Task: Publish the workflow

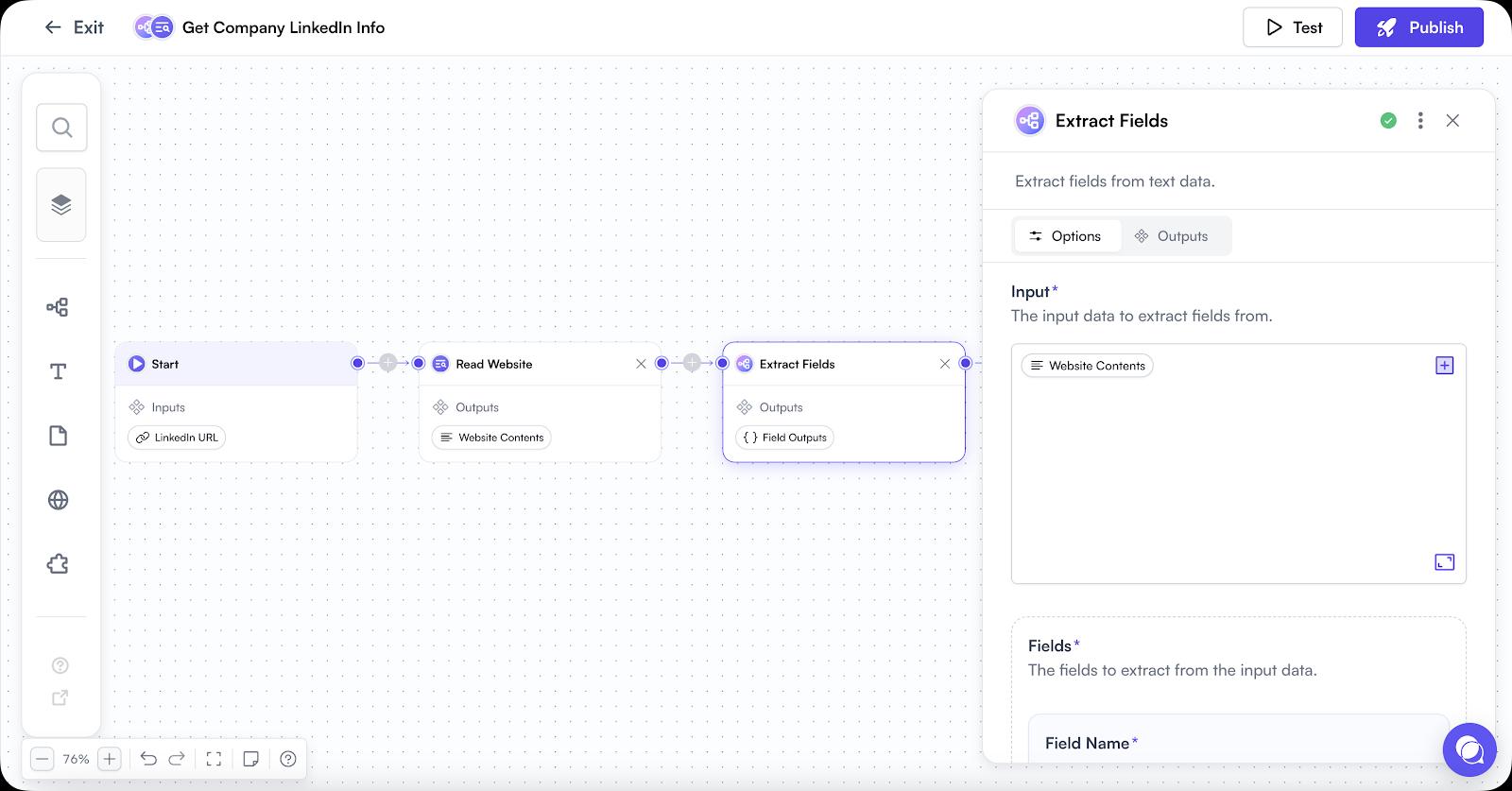Action: (1419, 27)
